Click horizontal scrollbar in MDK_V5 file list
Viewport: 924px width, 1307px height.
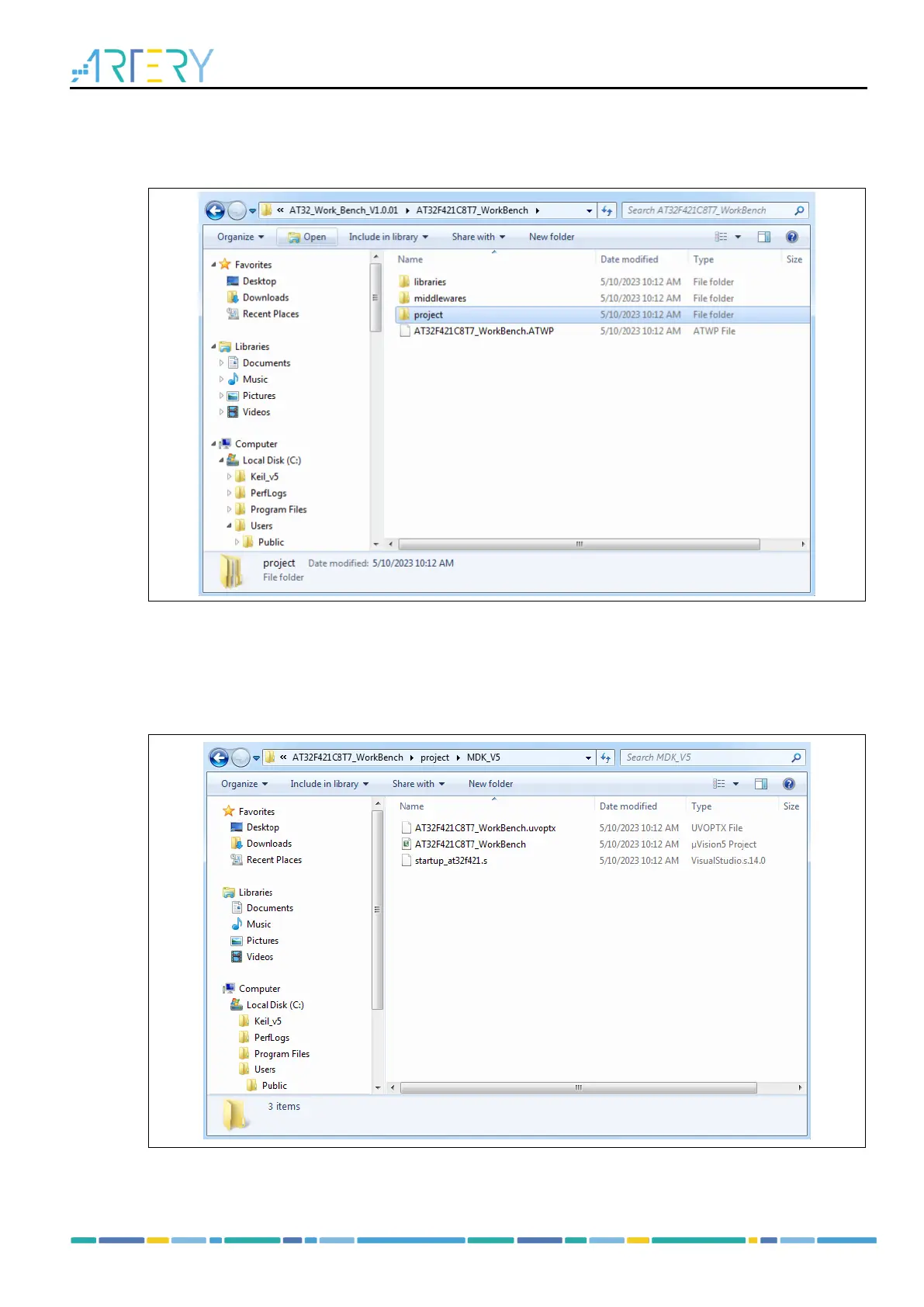[578, 1087]
